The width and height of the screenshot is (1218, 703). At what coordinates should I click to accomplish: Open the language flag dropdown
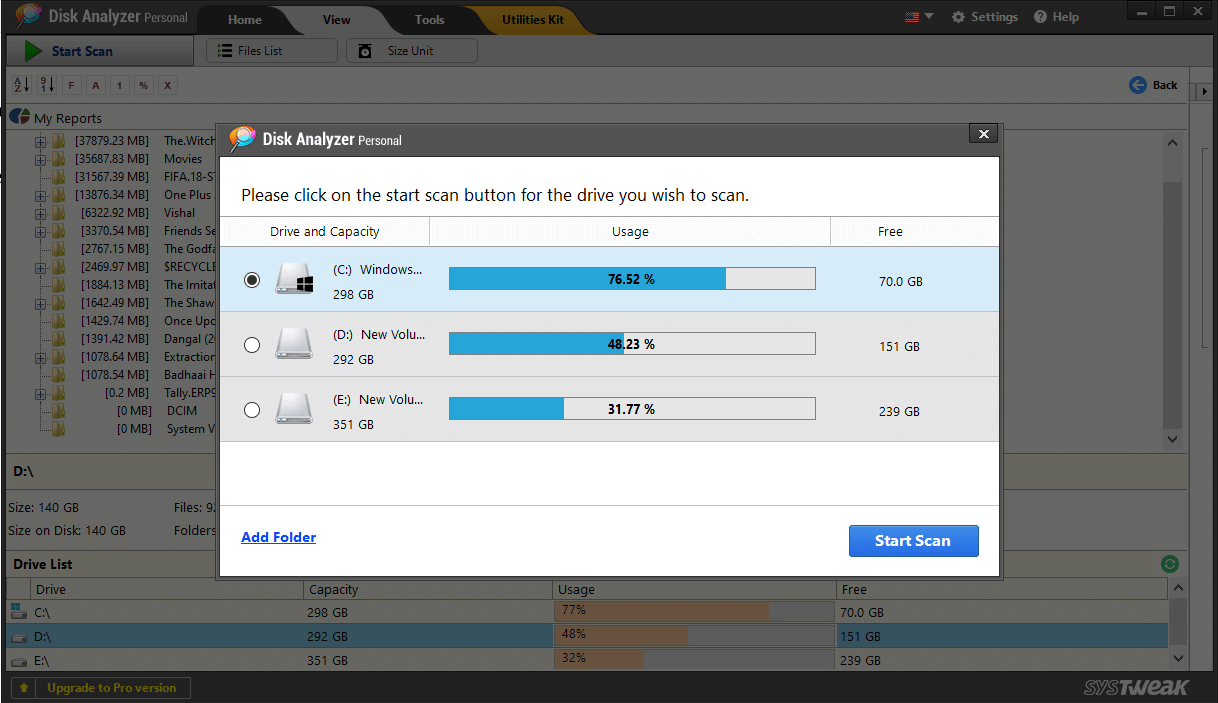(x=917, y=16)
